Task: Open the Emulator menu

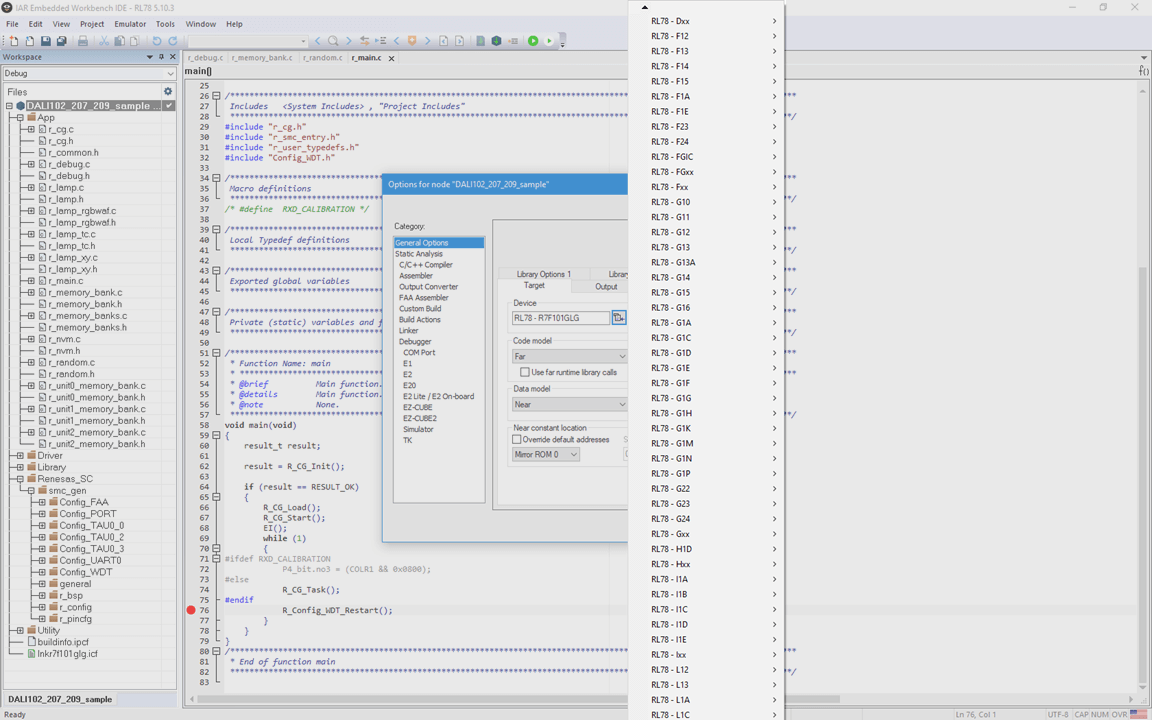Action: pos(130,24)
